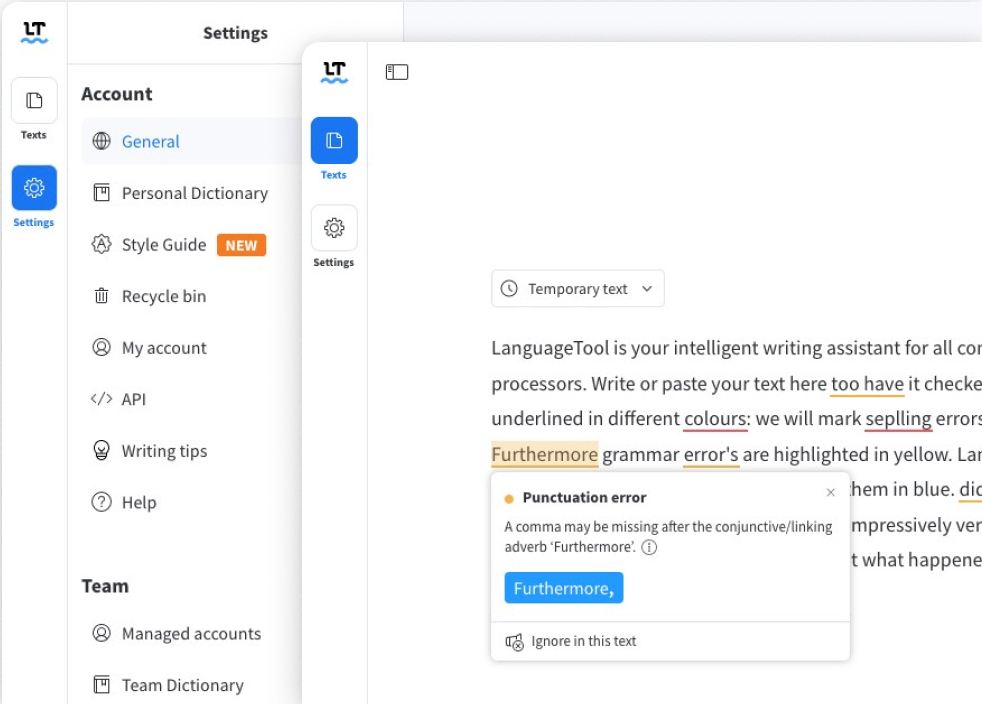Click the Writing tips lightbulb icon

point(101,450)
